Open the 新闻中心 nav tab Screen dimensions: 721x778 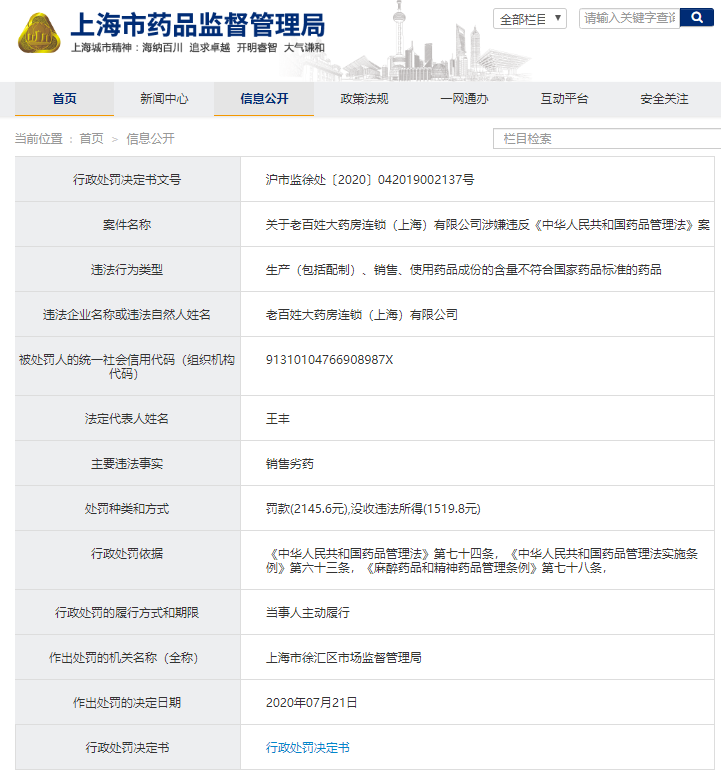(164, 99)
